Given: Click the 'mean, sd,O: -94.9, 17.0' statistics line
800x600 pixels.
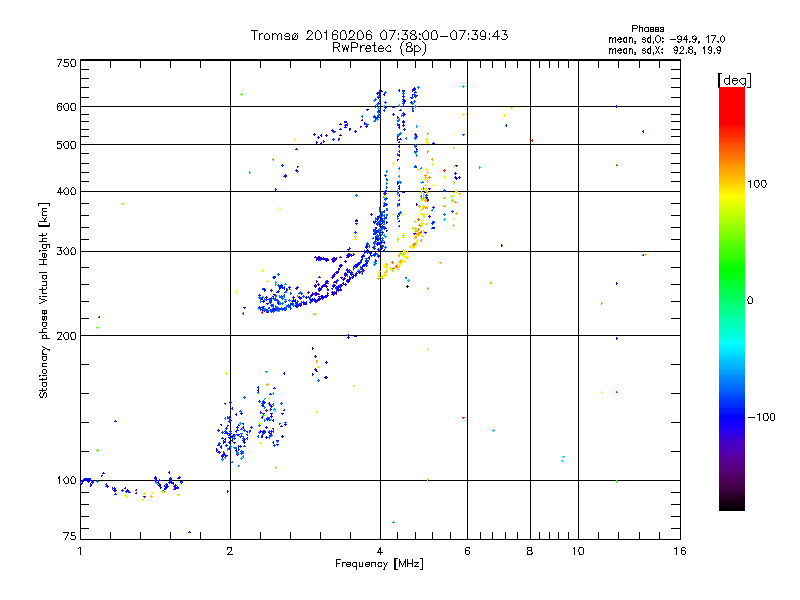Looking at the screenshot, I should tap(666, 39).
